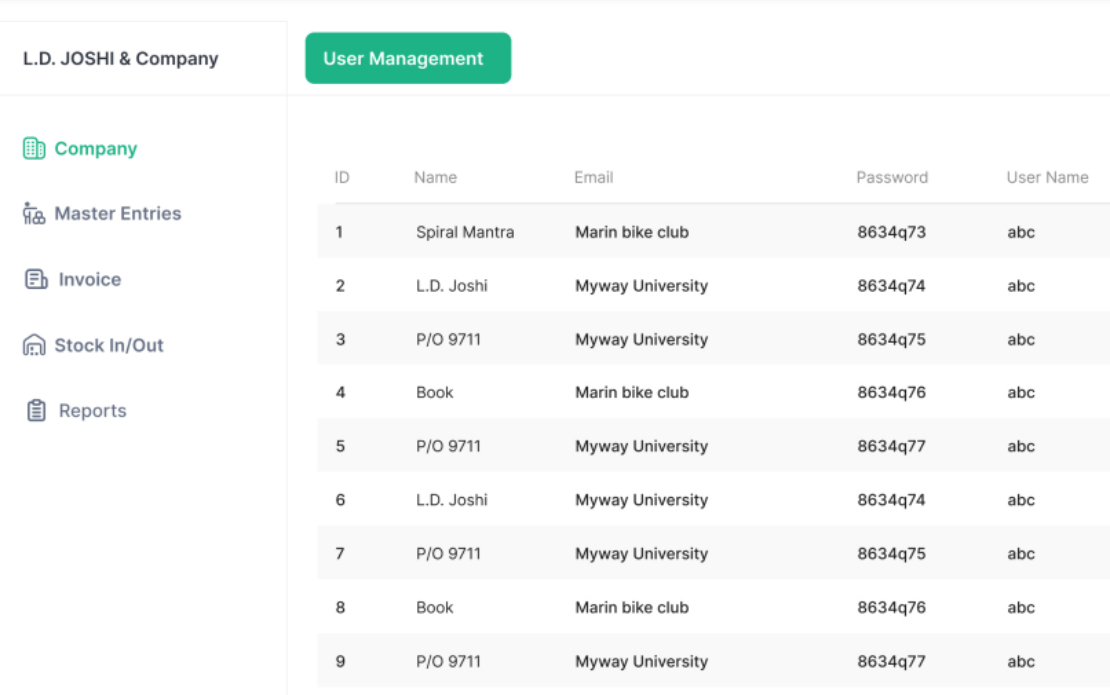Sort by the Name column header

pos(435,178)
